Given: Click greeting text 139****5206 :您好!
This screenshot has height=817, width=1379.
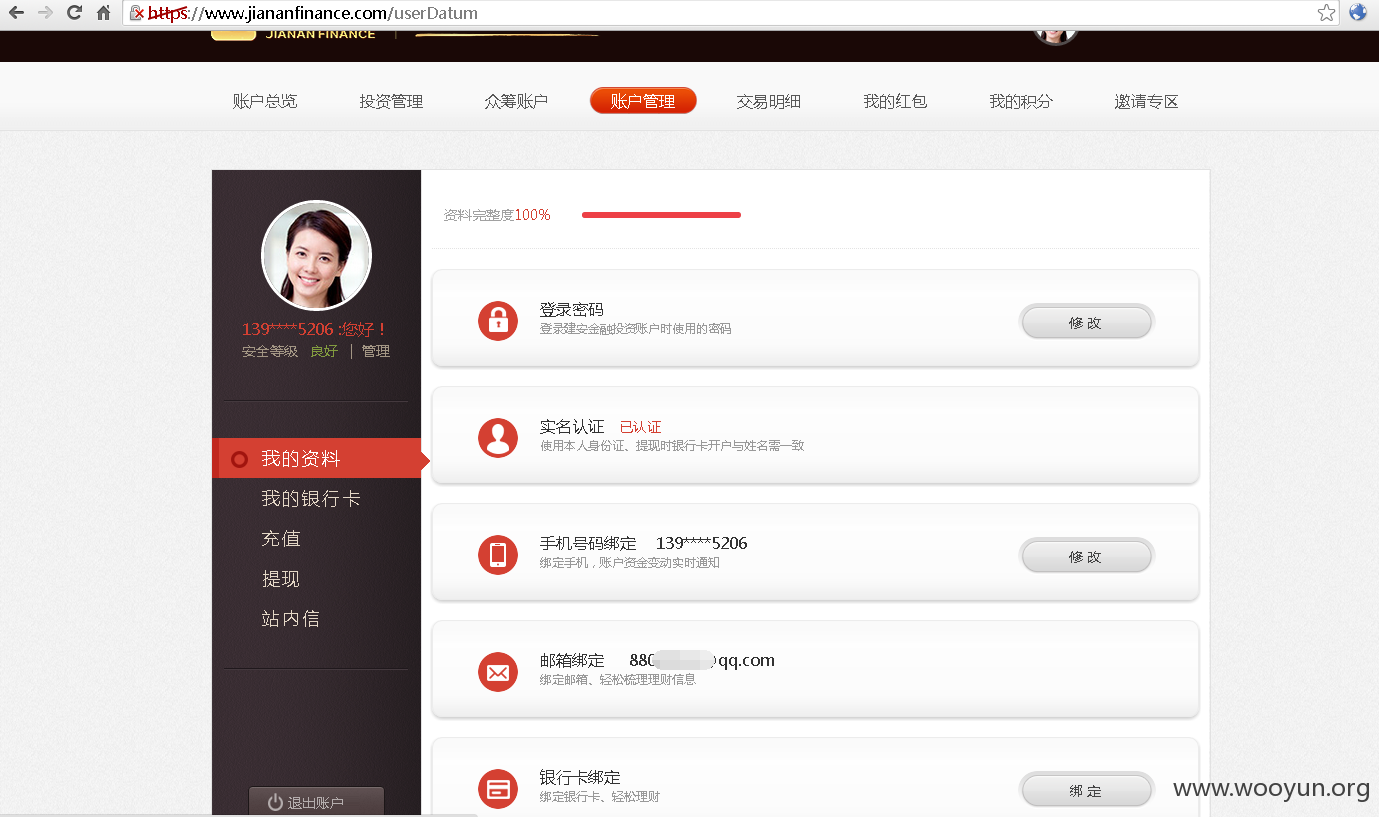Looking at the screenshot, I should [315, 329].
